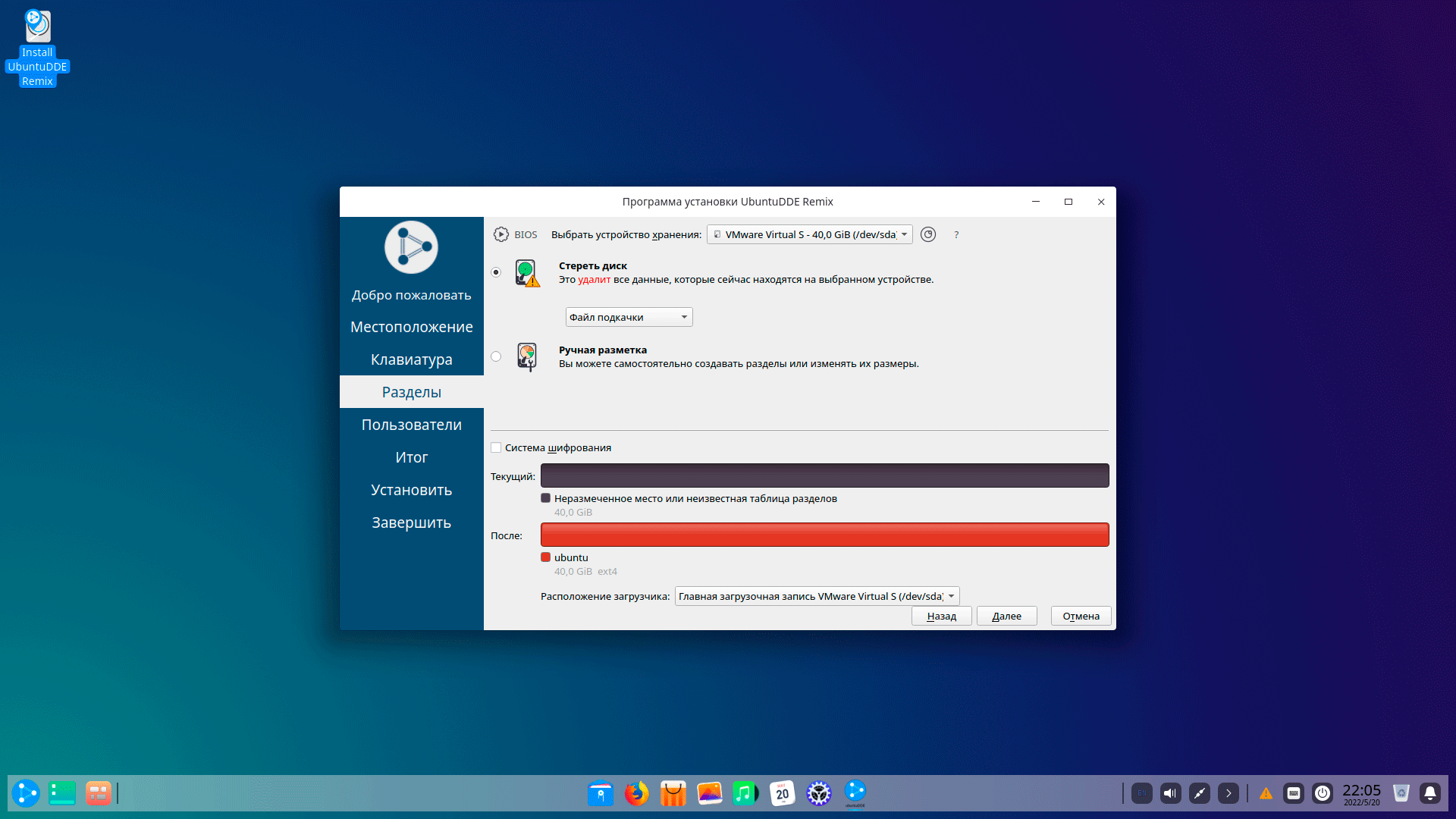Click the Далее button
The image size is (1456, 819).
click(1006, 616)
